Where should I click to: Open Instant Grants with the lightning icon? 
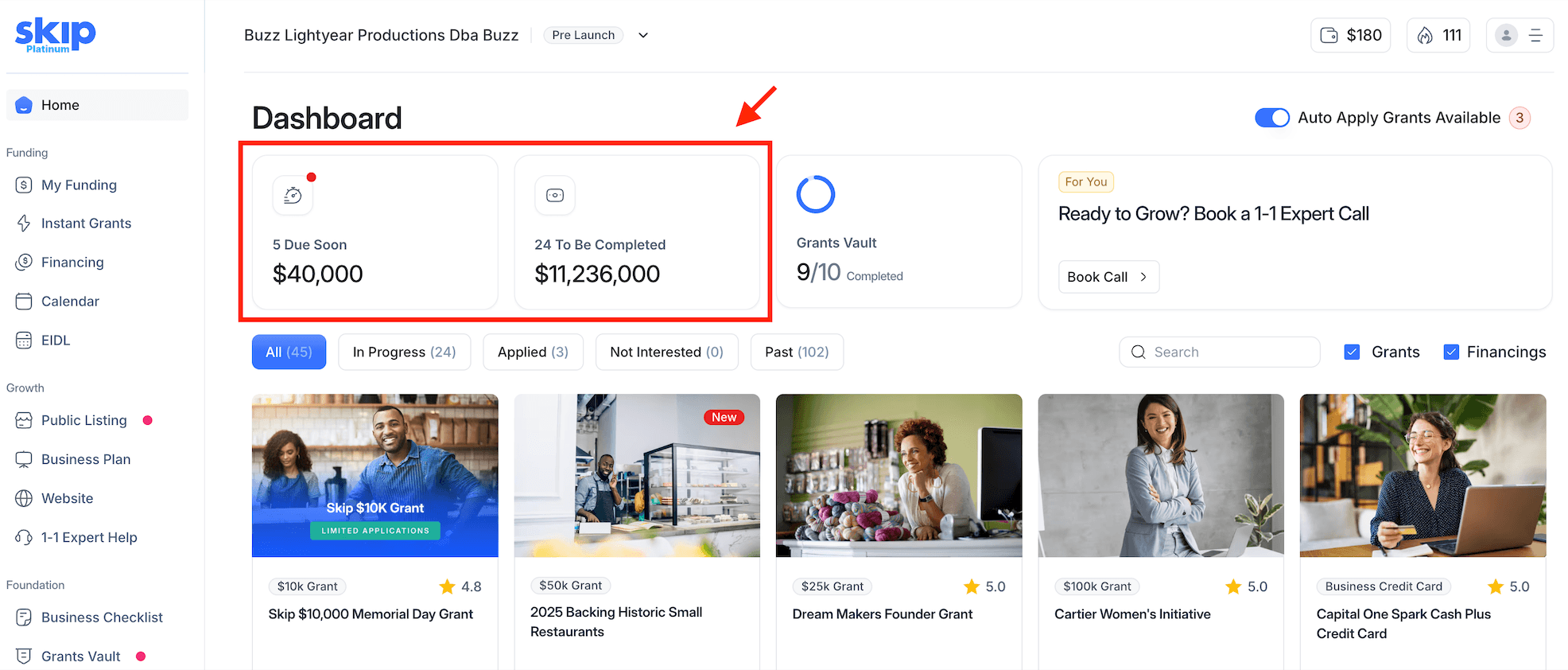tap(86, 224)
